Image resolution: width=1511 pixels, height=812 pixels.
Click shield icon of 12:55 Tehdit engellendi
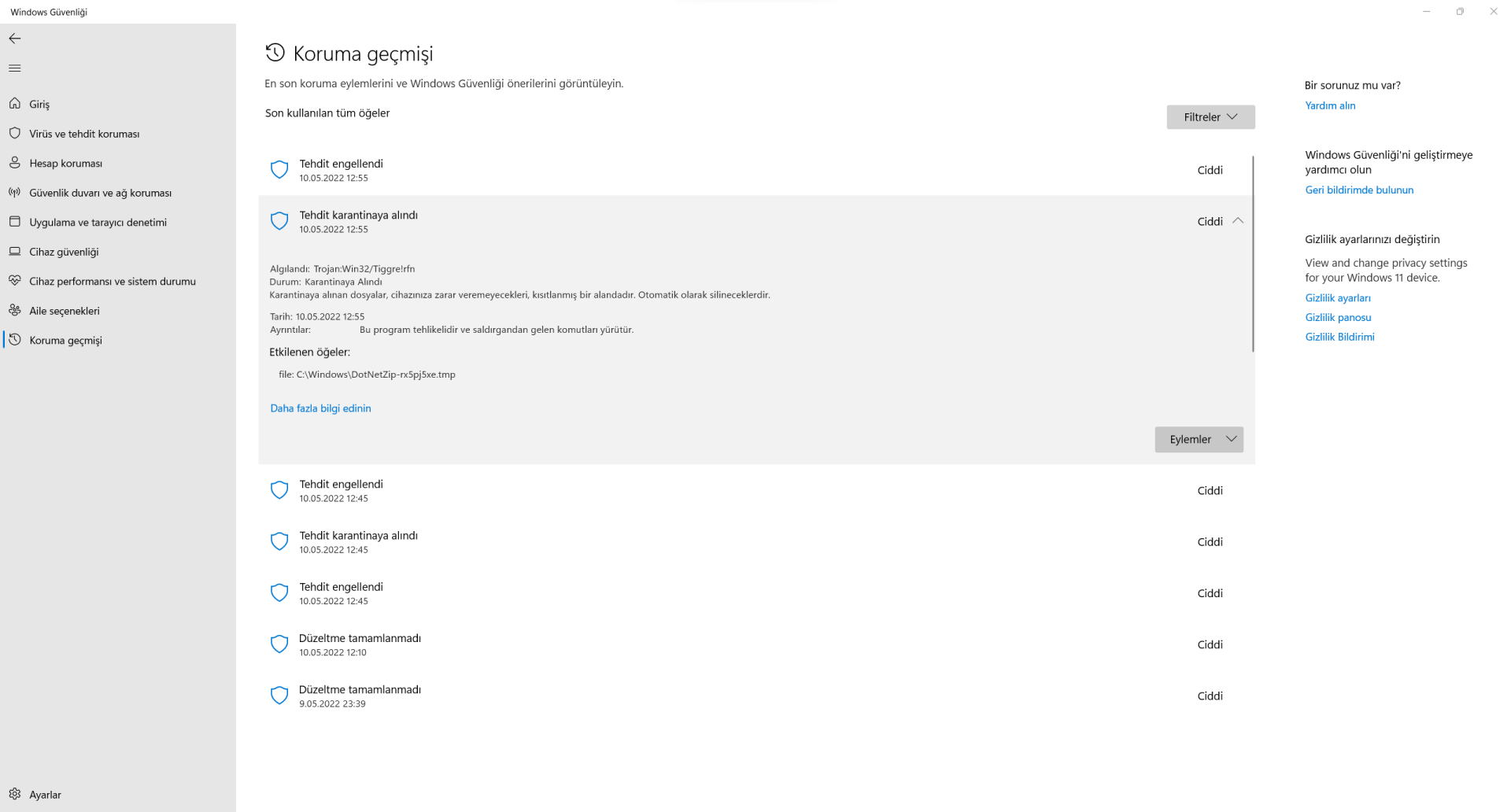pyautogui.click(x=279, y=170)
